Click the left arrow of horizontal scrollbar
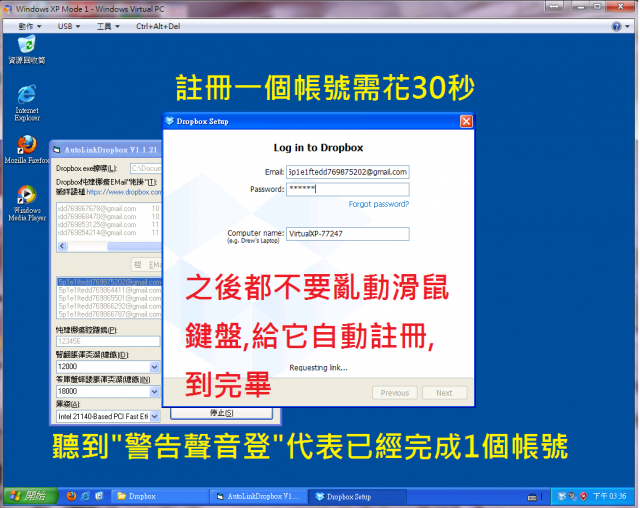The height and width of the screenshot is (508, 640). pyautogui.click(x=62, y=246)
